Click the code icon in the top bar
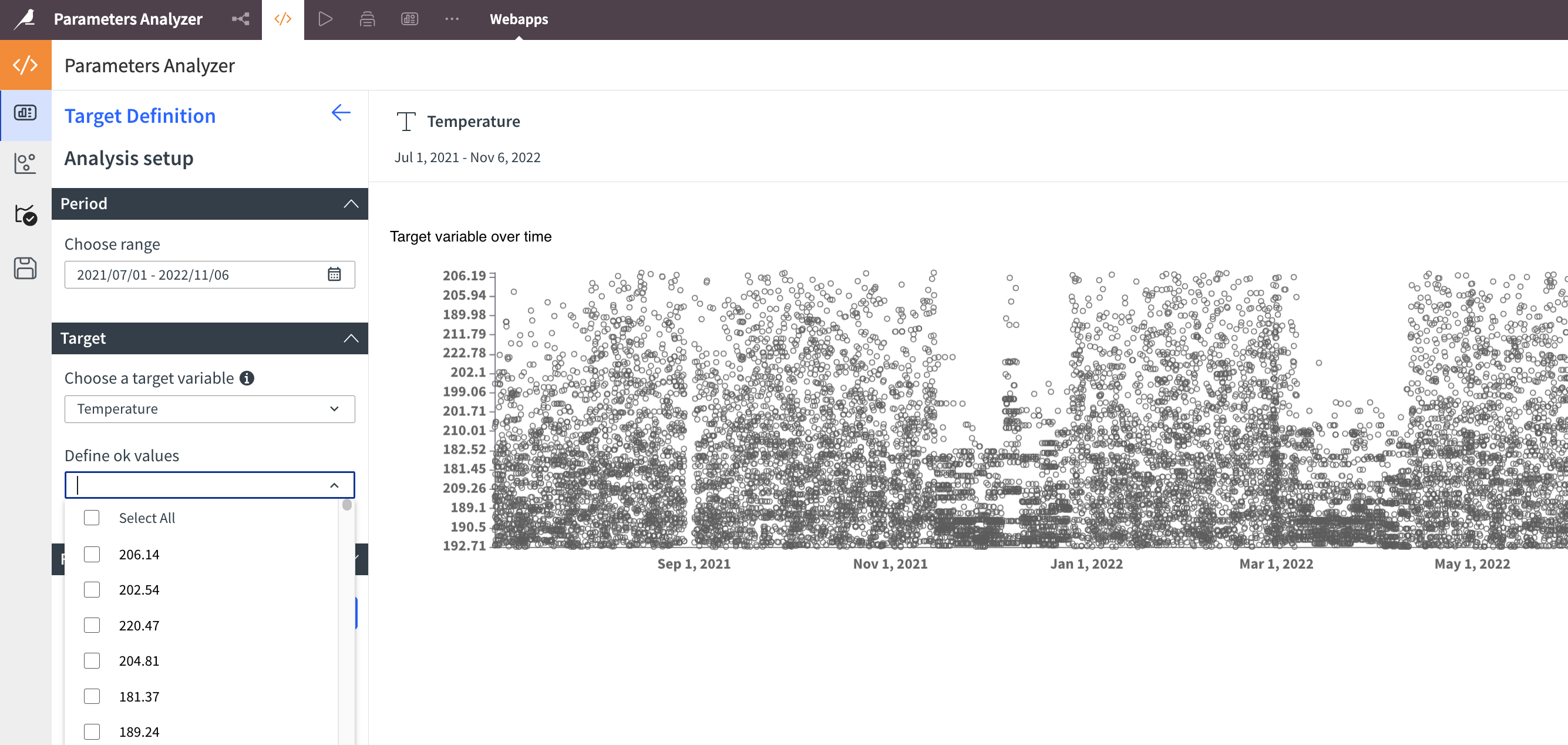Viewport: 1568px width, 745px height. [283, 19]
